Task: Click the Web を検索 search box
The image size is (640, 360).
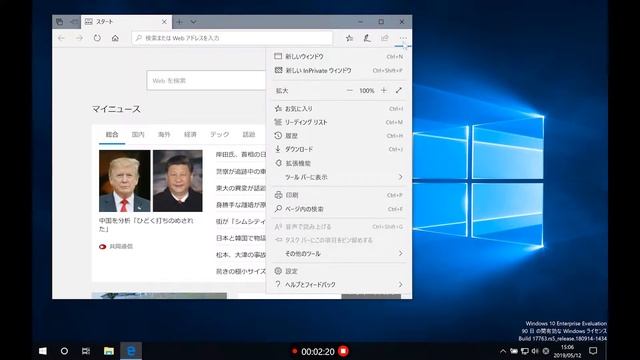Action: (x=206, y=80)
